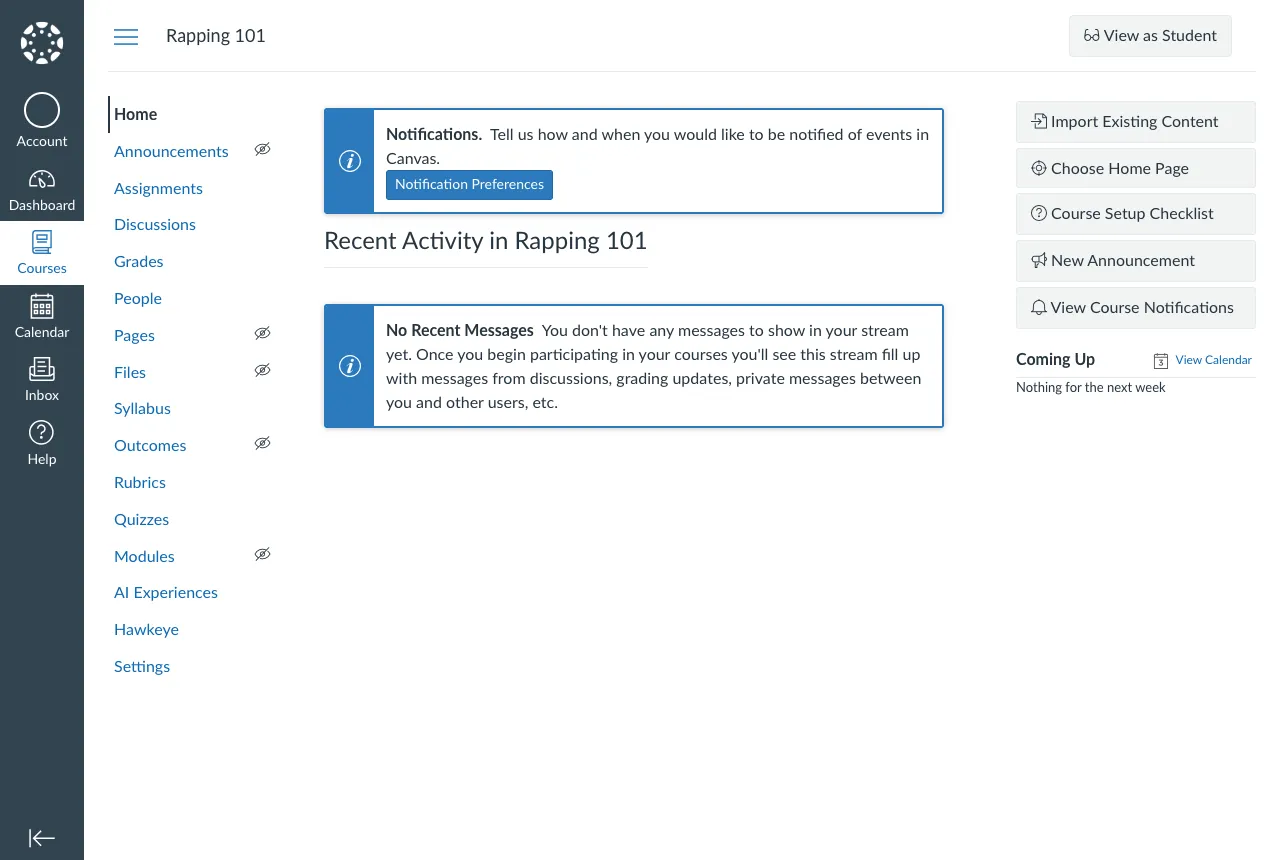Open Pages in course navigation
The height and width of the screenshot is (860, 1280).
tap(134, 335)
